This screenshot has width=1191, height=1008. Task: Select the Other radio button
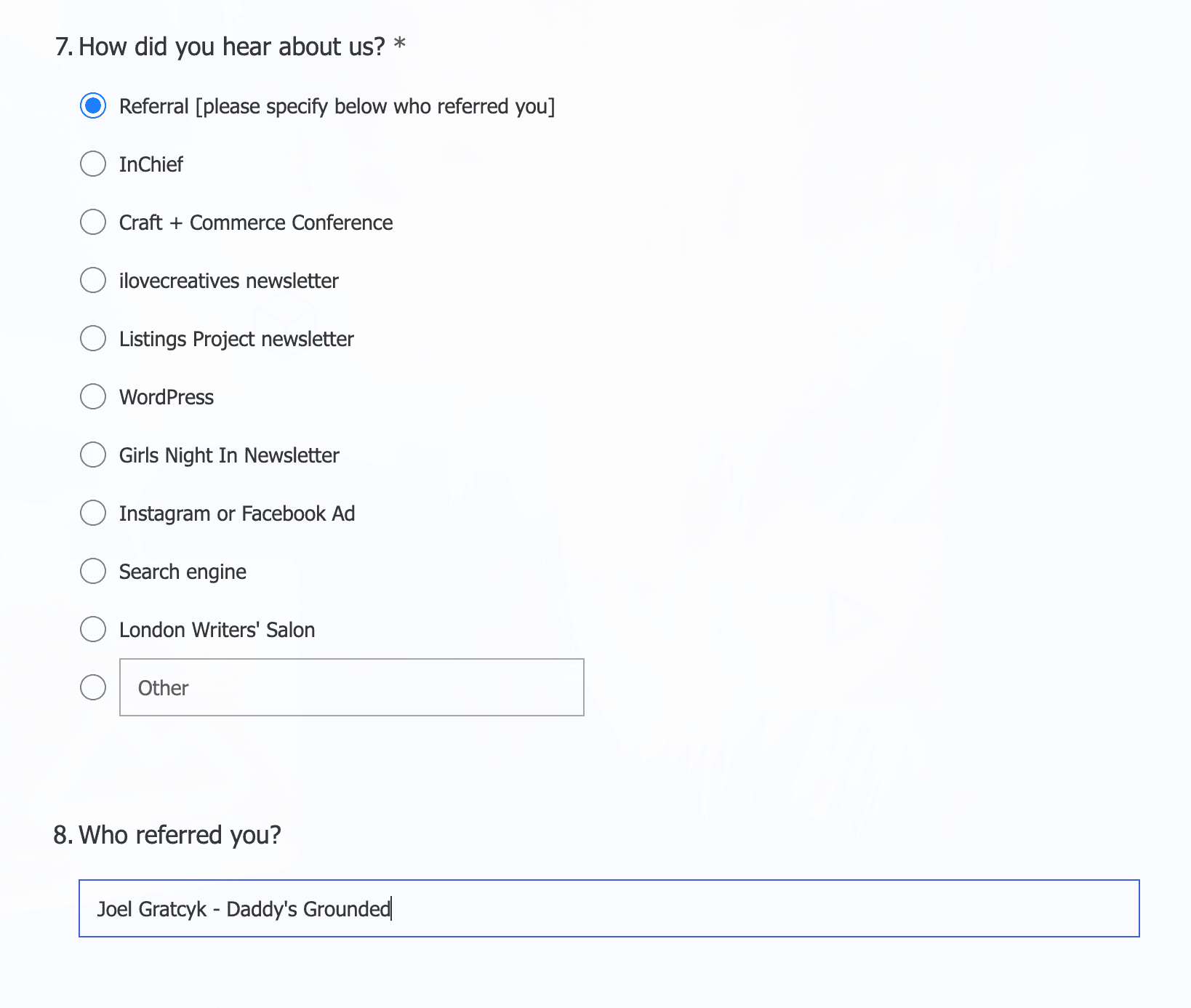(x=93, y=688)
